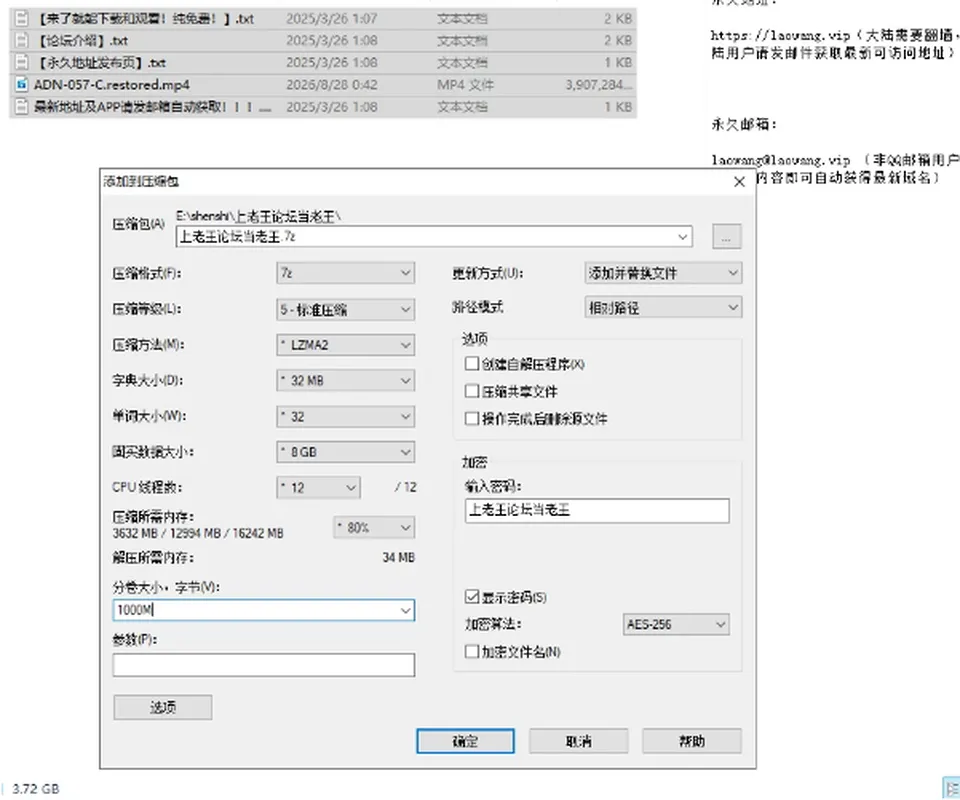Image resolution: width=960 pixels, height=800 pixels.
Task: Click the 取消 button
Action: [579, 741]
